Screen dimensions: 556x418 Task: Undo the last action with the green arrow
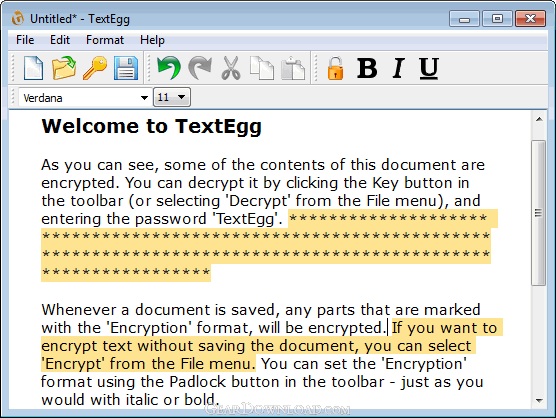click(x=169, y=68)
